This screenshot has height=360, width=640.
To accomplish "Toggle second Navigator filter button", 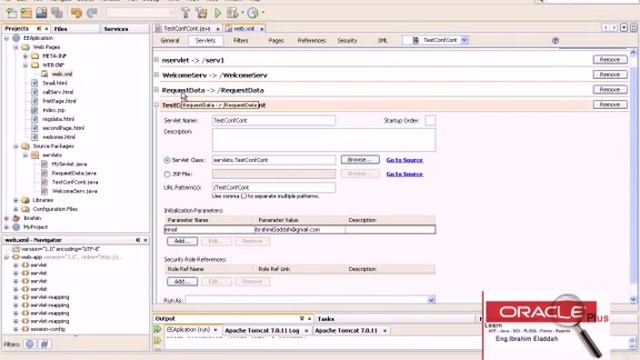I will (x=44, y=344).
